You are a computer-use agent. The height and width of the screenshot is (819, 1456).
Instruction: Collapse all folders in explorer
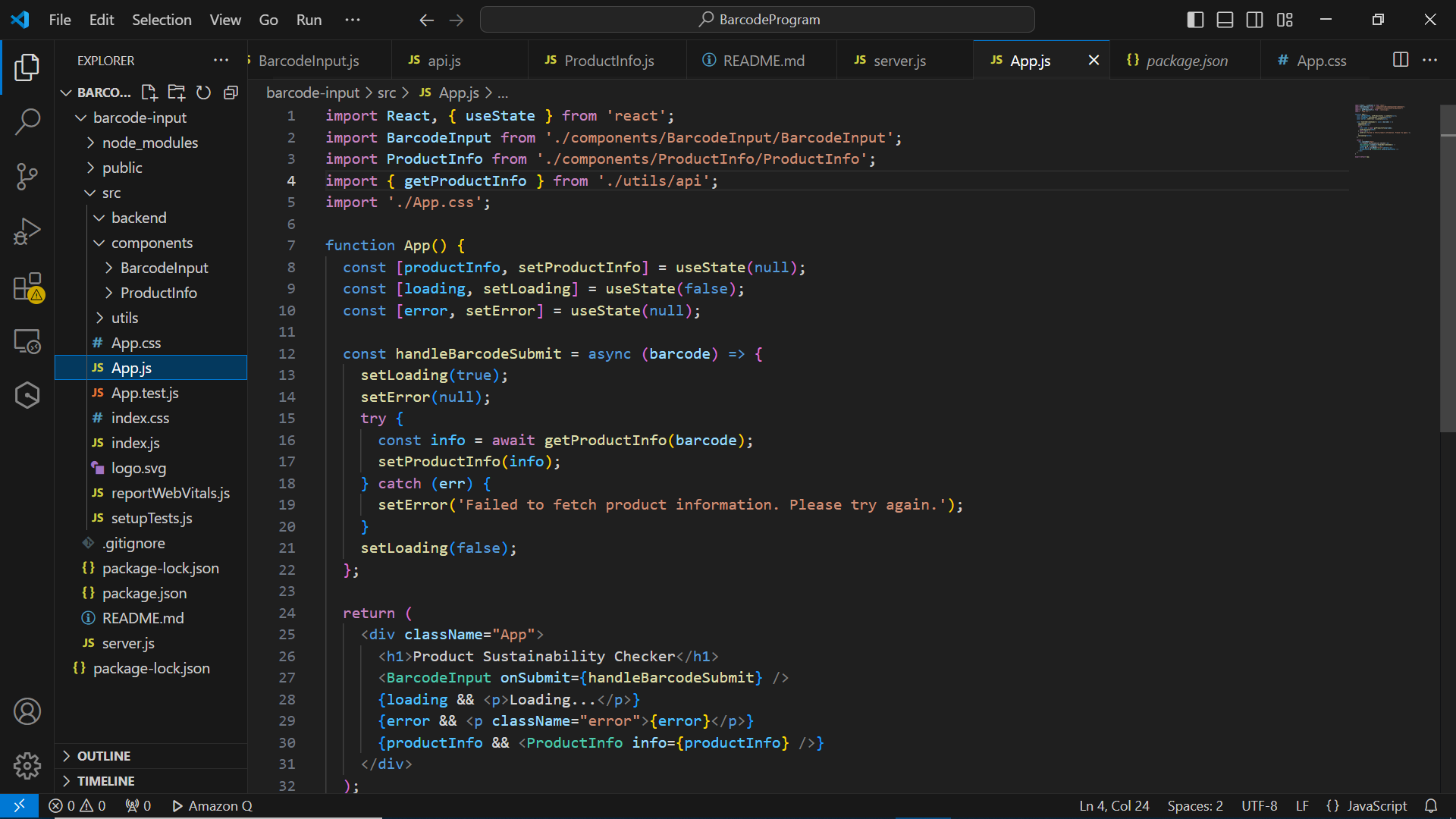coord(231,93)
